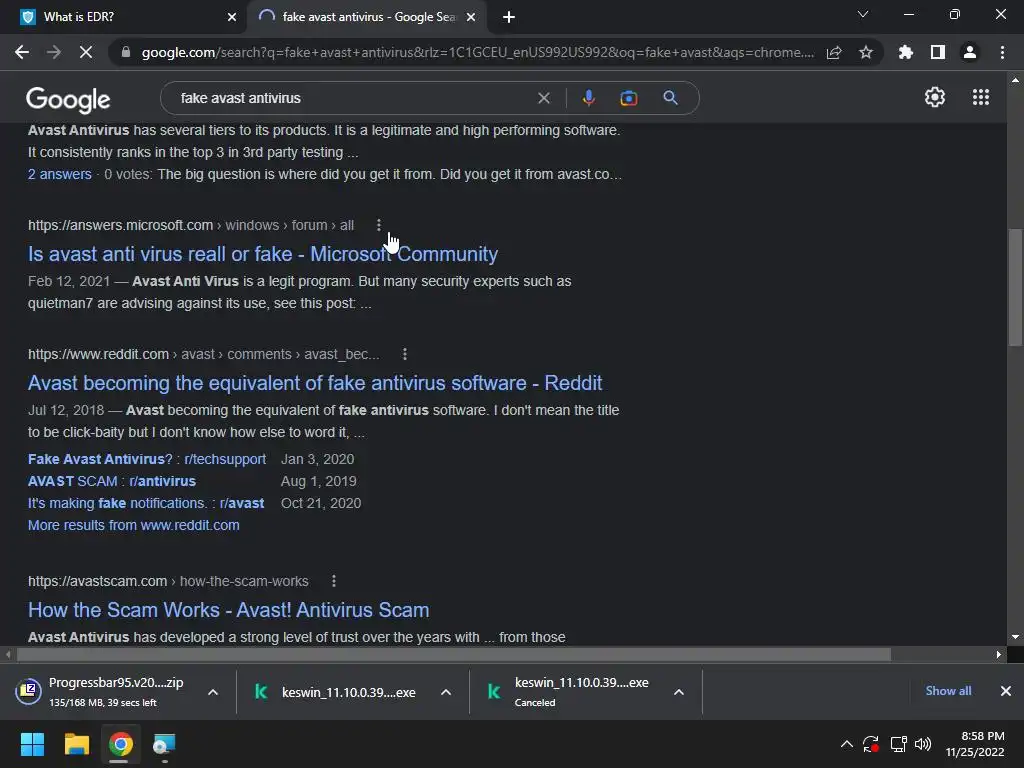Click the answers.microsoft.com breadcrumb URL
Viewport: 1024px width, 768px height.
[191, 225]
